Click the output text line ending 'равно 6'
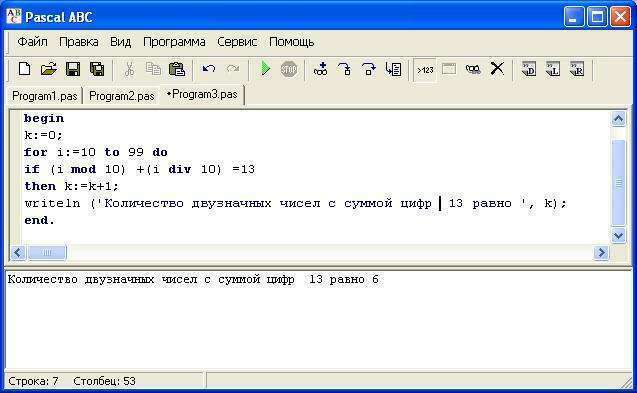 pos(193,280)
